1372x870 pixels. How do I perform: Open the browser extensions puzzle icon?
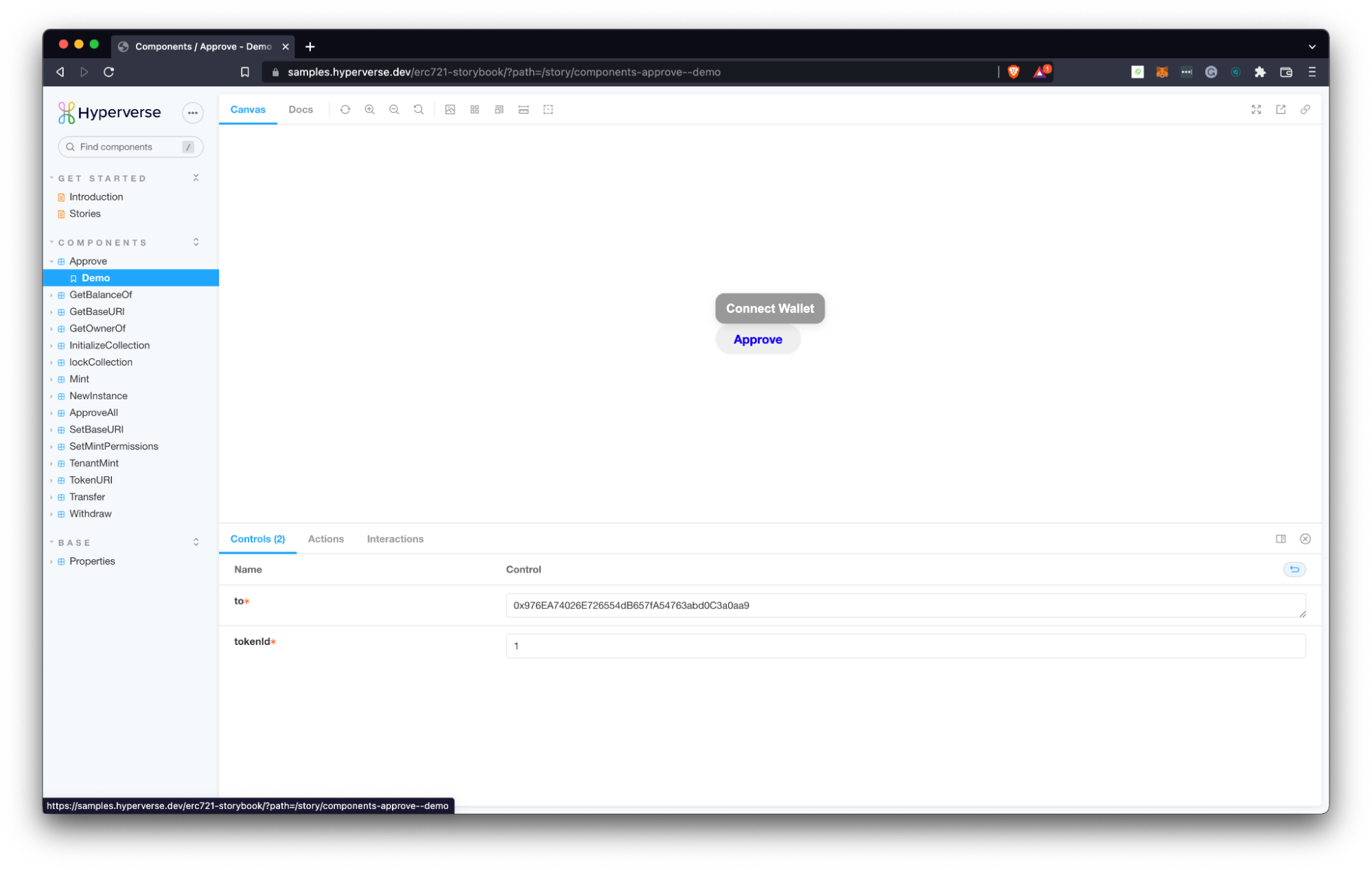tap(1260, 72)
